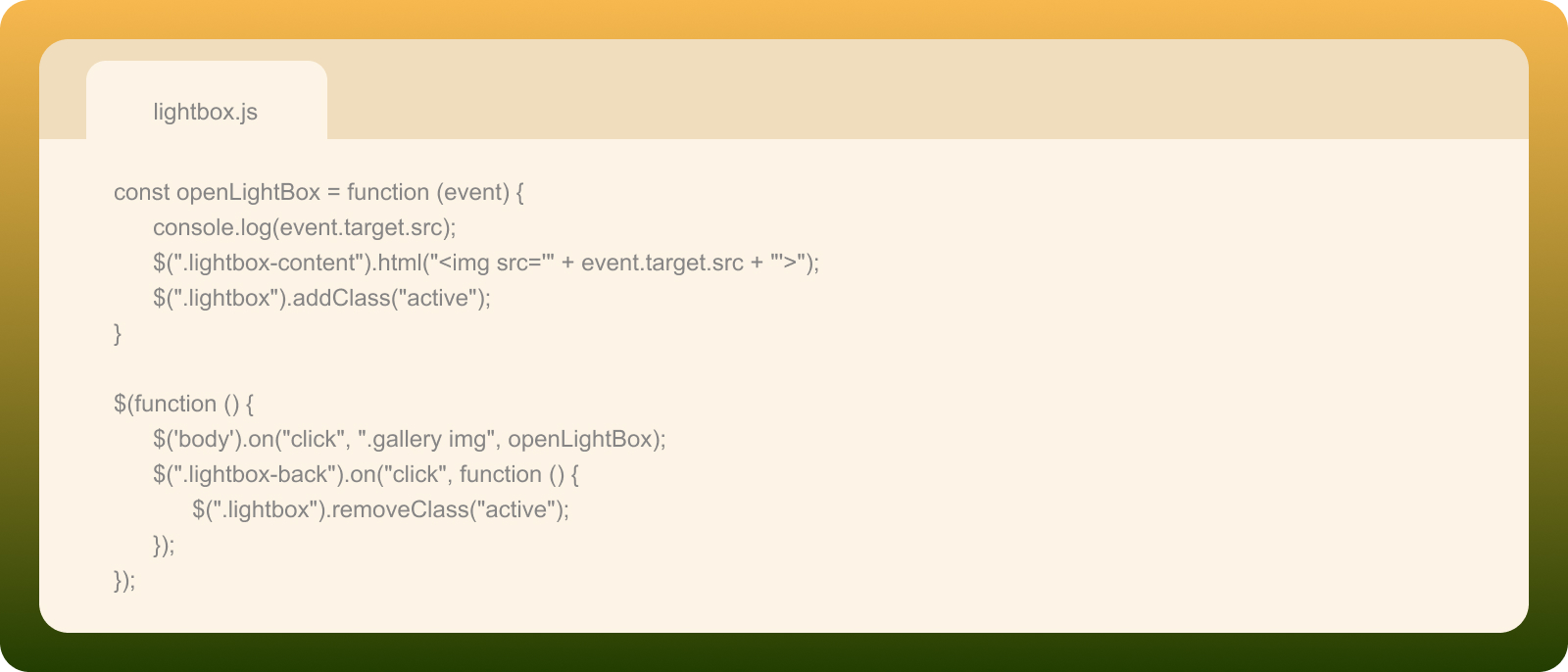Switch to the lightbox.js tab
Image resolution: width=1568 pixels, height=672 pixels.
[x=206, y=112]
